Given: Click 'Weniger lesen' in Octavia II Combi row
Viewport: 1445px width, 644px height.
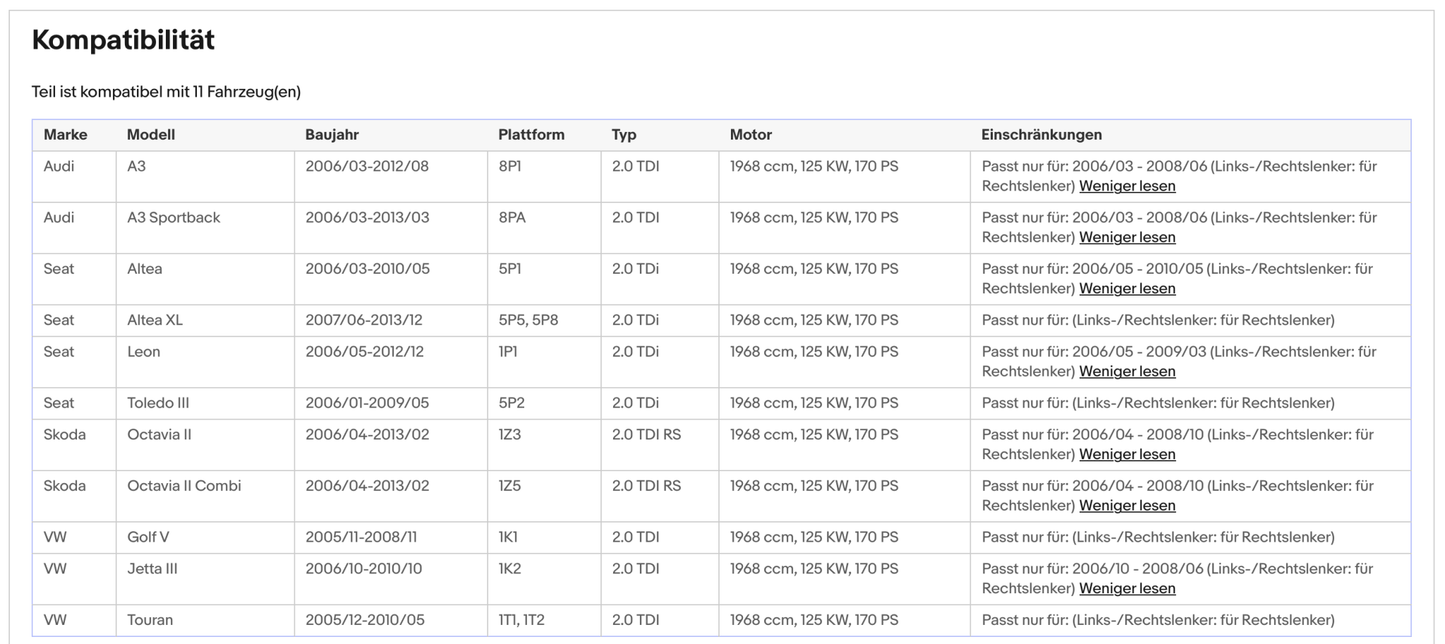Looking at the screenshot, I should point(1127,505).
